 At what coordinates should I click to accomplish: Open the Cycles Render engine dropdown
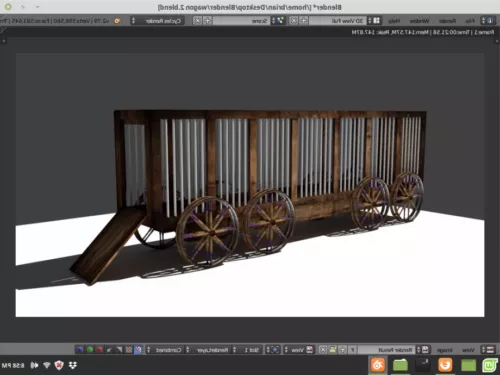157,21
